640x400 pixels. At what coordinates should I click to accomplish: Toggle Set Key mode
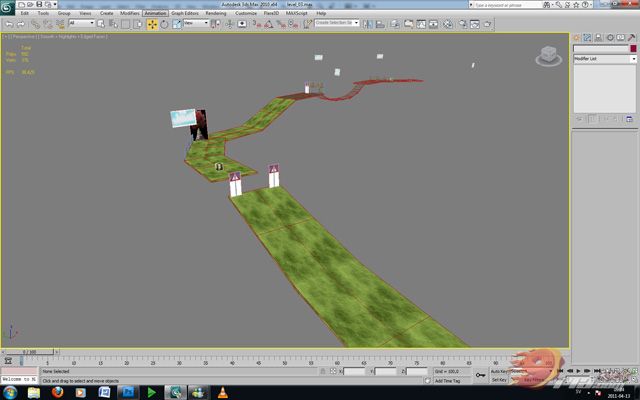499,380
